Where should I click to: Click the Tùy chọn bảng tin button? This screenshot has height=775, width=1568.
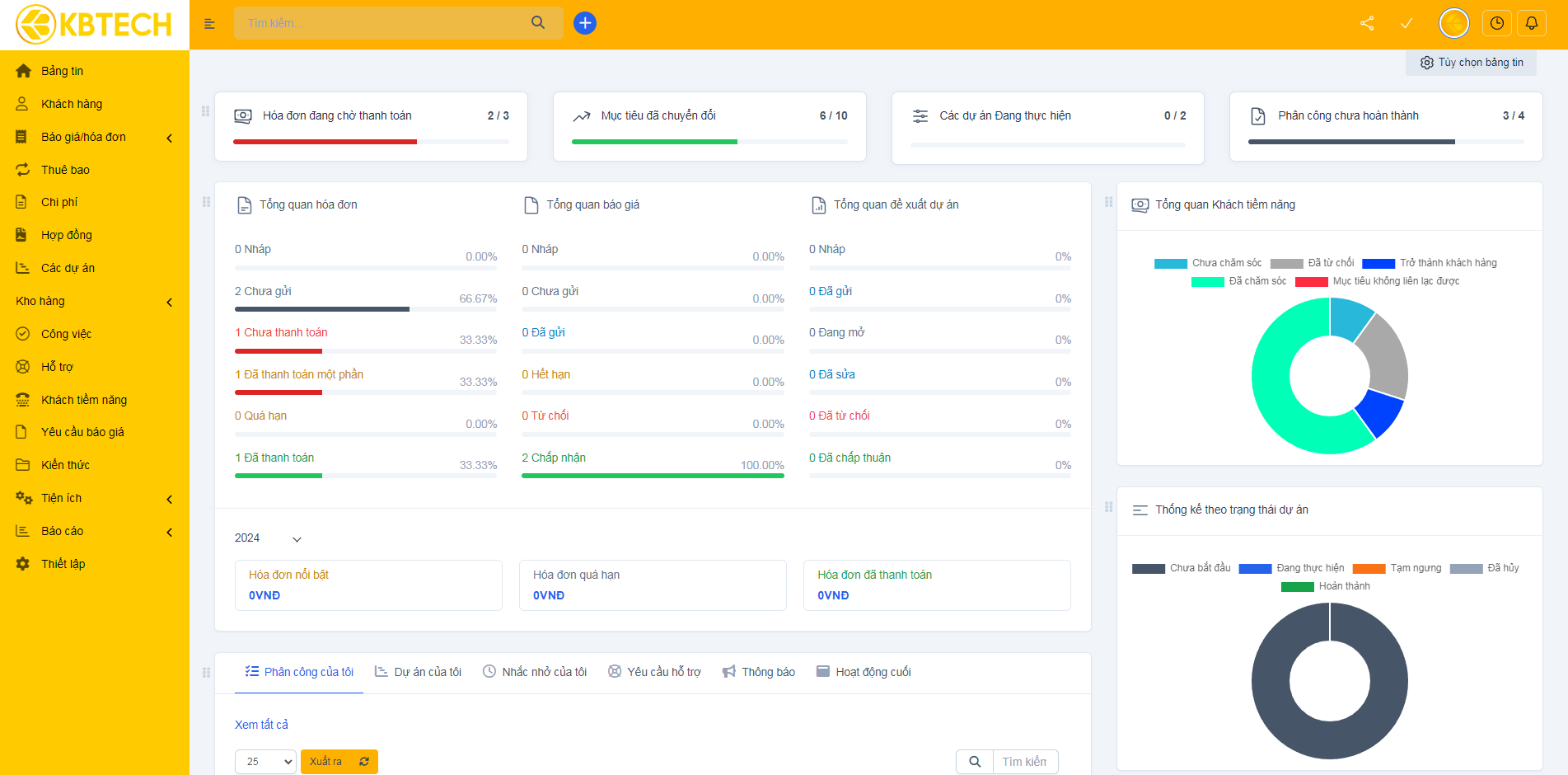[1472, 63]
